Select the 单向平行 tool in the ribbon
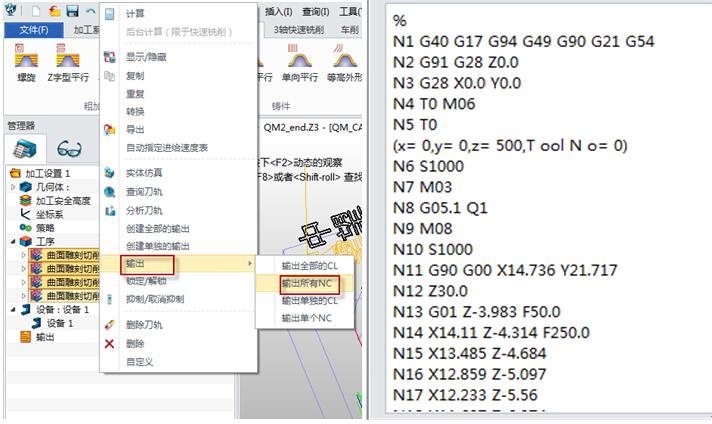Viewport: 712px width, 424px height. click(300, 64)
